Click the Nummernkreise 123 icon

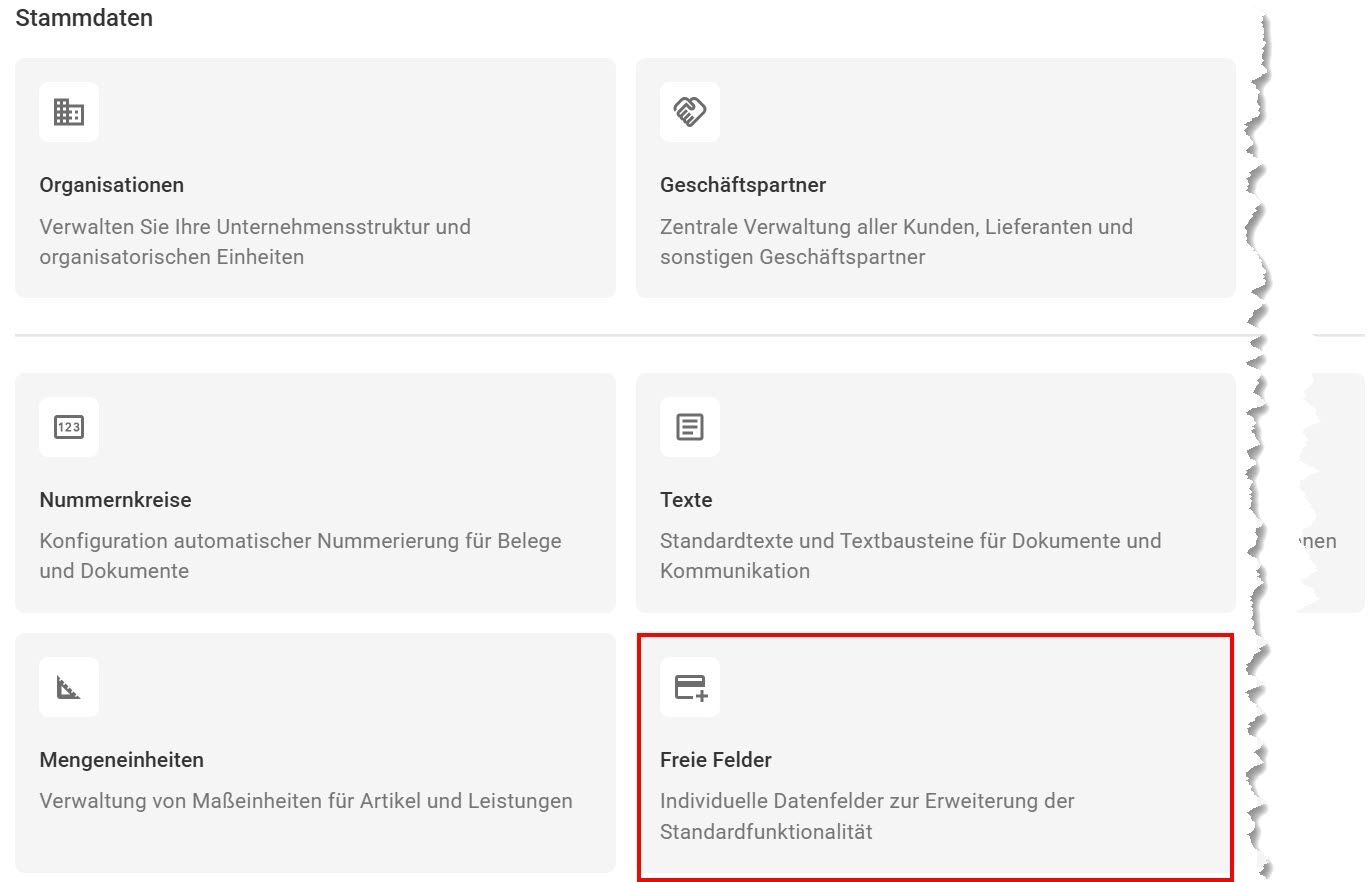(69, 427)
